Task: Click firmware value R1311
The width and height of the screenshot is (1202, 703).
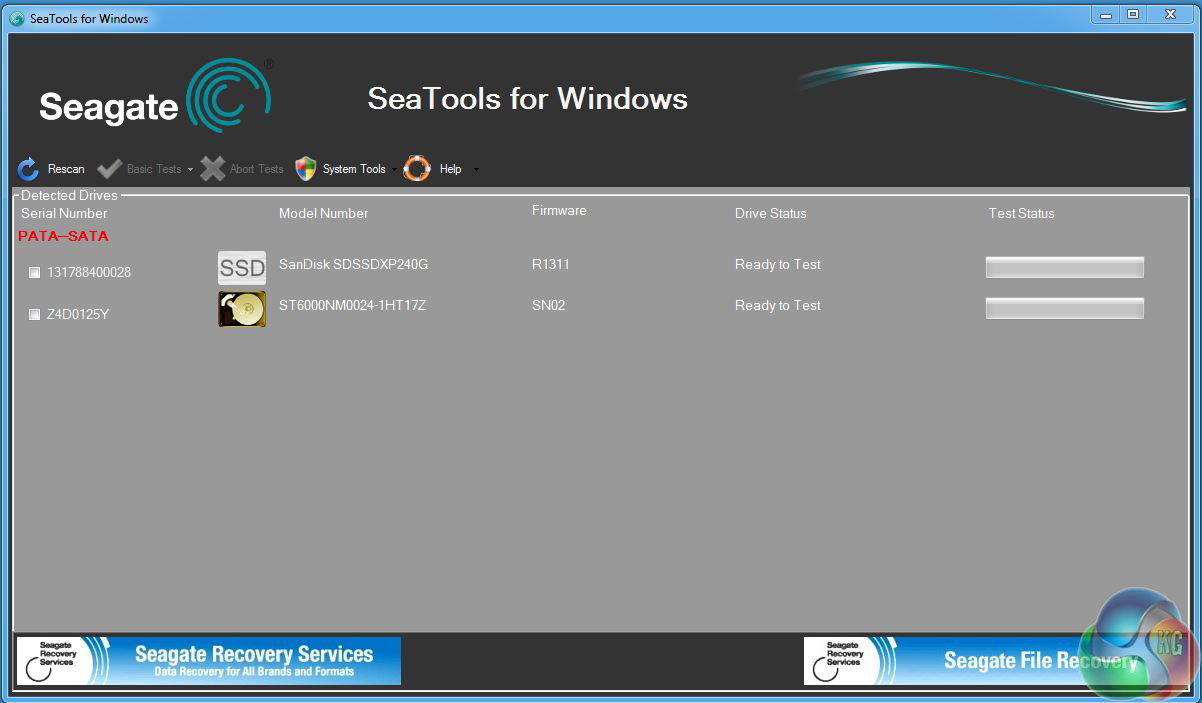Action: pos(551,264)
